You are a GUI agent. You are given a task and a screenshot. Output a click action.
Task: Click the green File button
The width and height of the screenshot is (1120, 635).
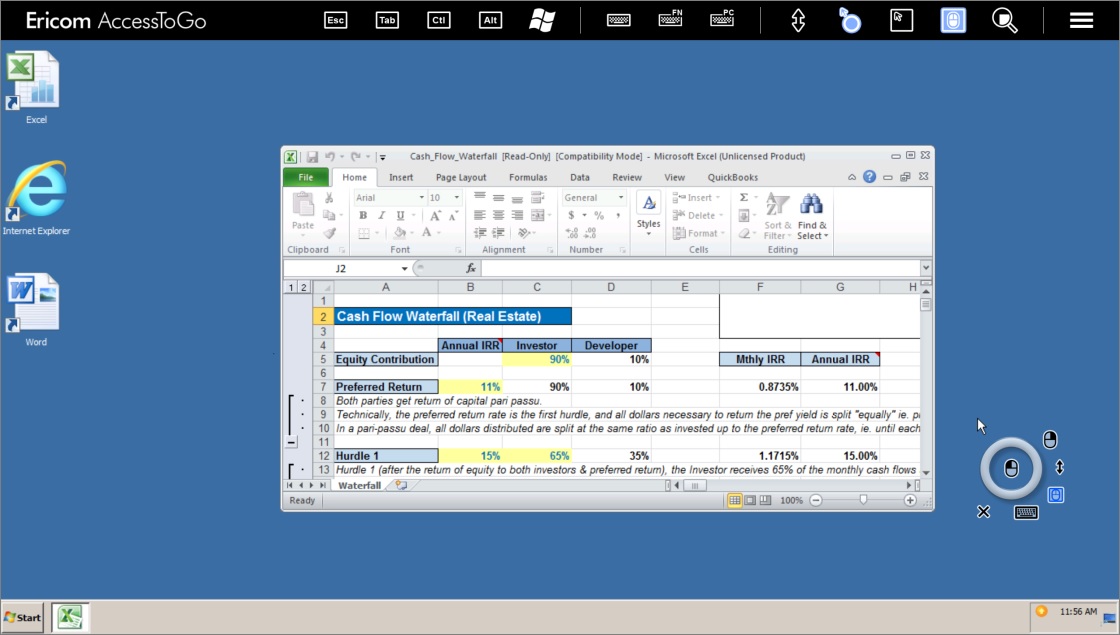coord(306,177)
